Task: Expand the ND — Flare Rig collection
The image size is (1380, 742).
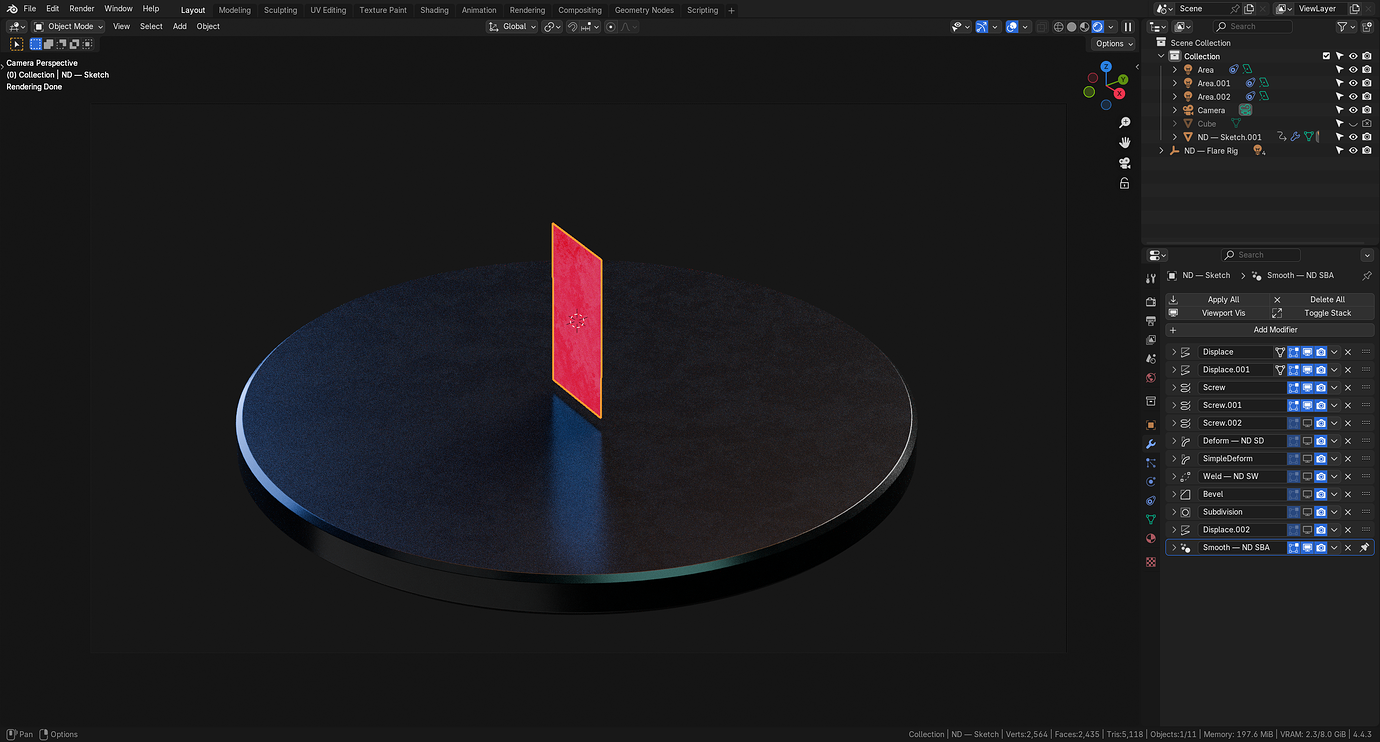Action: tap(1162, 151)
